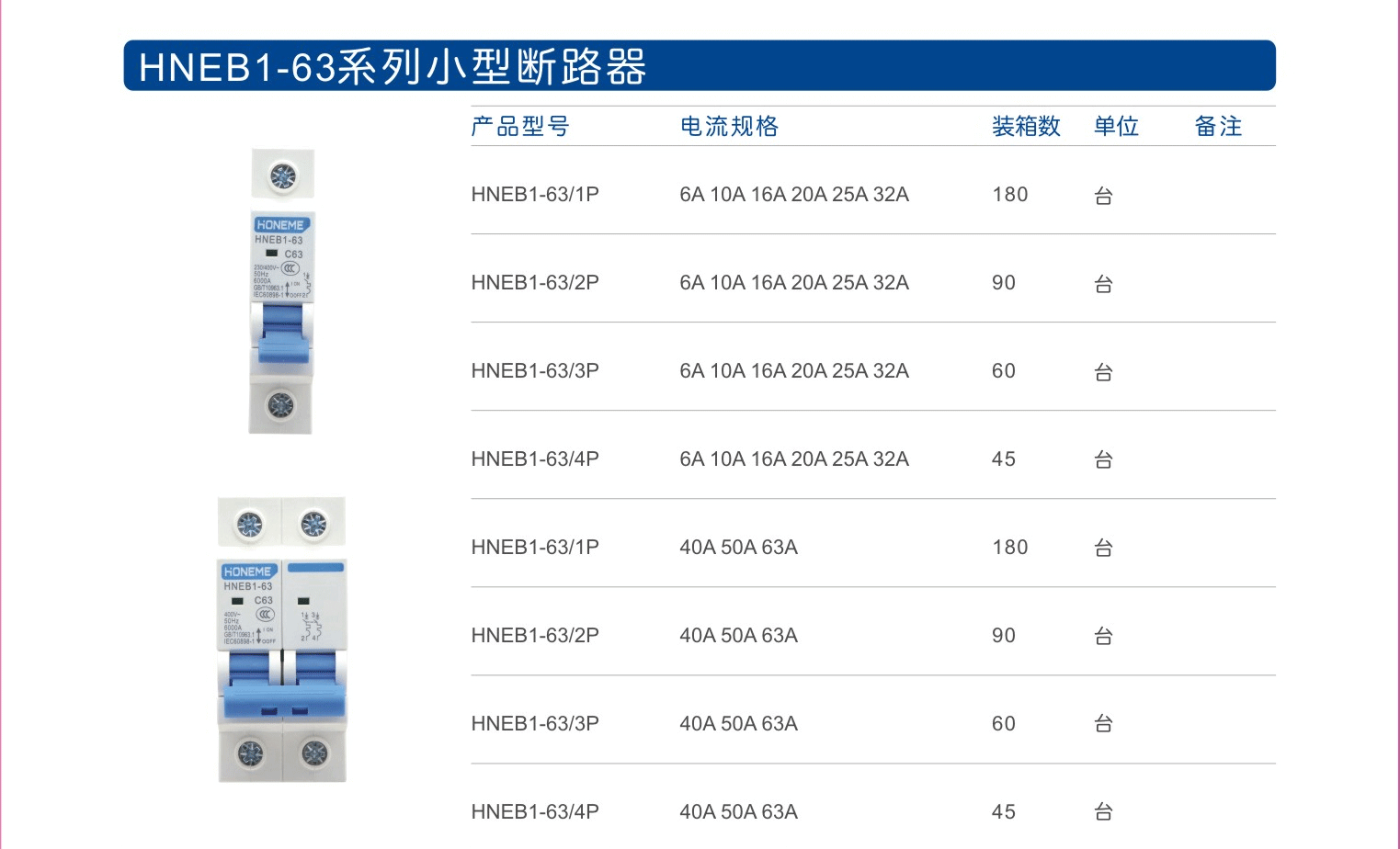Click quantity 60 in the first 3P row
The width and height of the screenshot is (1400, 849).
pos(1004,371)
